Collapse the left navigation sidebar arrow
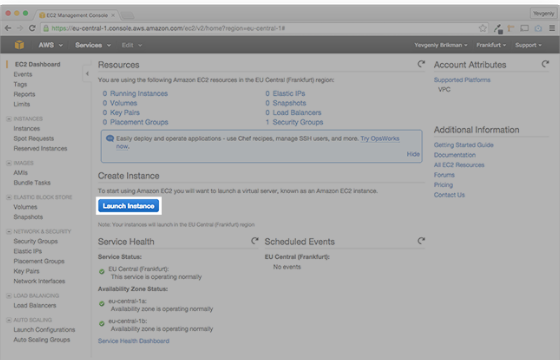The width and height of the screenshot is (560, 360). 87,74
